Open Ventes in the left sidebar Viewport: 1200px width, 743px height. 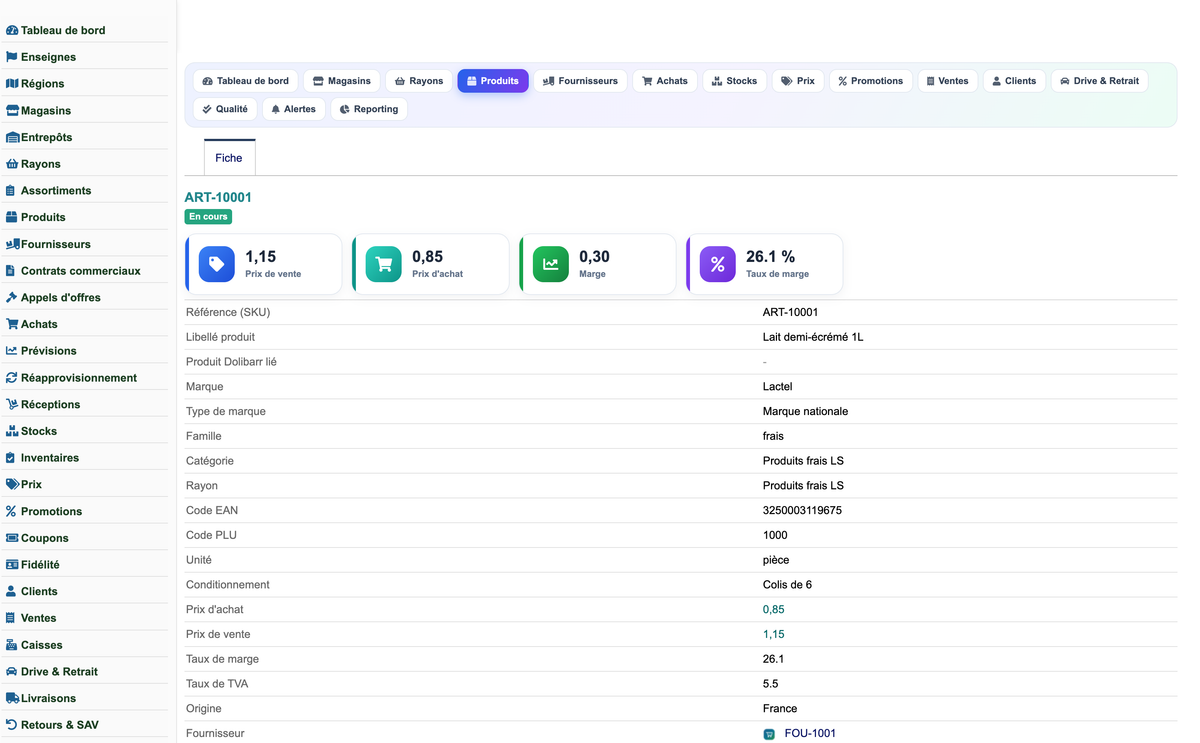pyautogui.click(x=38, y=618)
